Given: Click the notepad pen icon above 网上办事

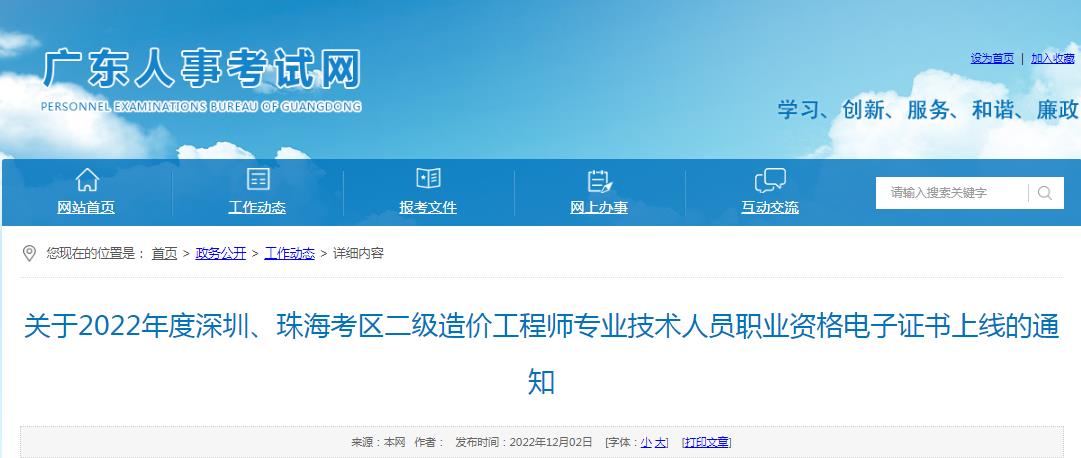Looking at the screenshot, I should 599,181.
